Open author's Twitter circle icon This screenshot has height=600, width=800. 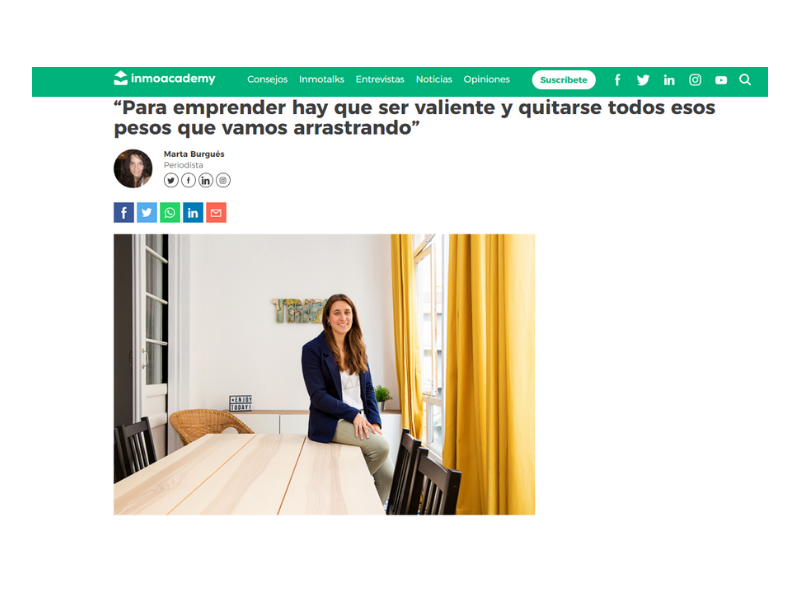coord(171,180)
